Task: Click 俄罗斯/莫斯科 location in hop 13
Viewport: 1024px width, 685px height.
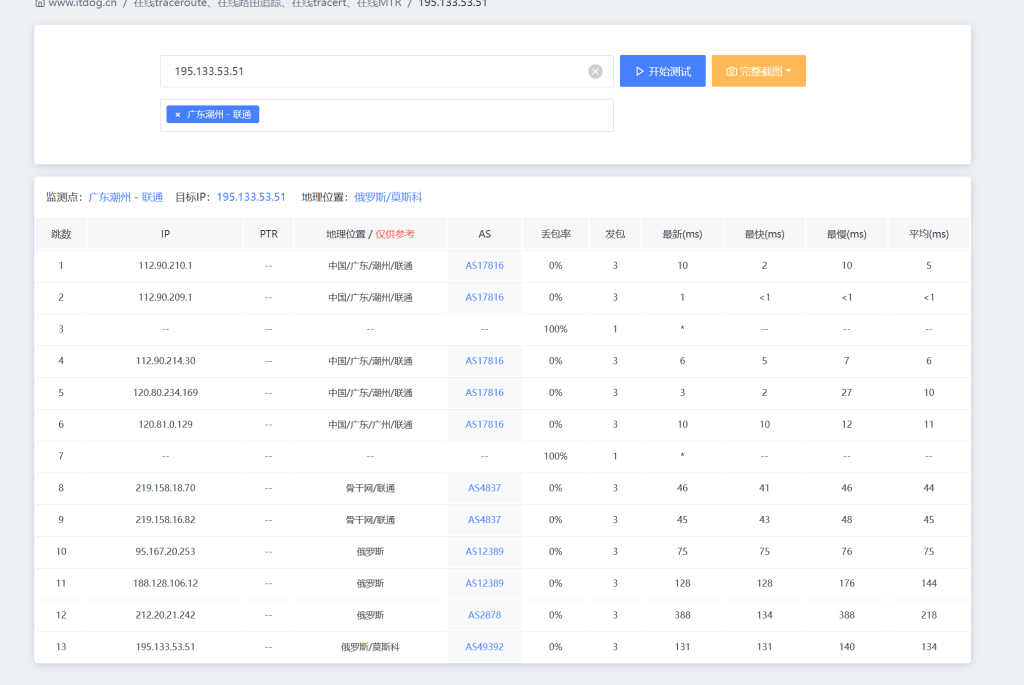Action: [x=370, y=647]
